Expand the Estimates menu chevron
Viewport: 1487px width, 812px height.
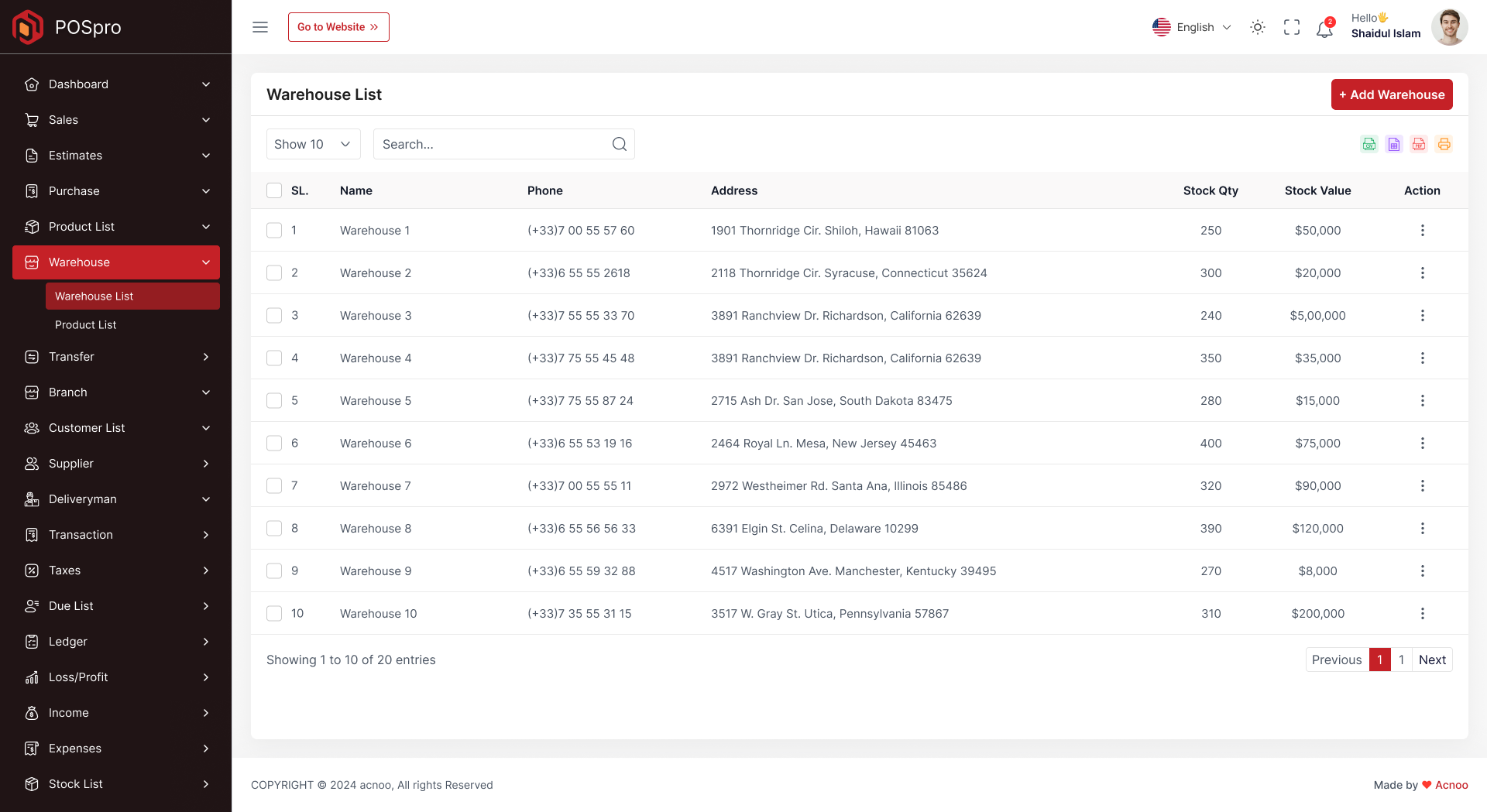(x=206, y=156)
